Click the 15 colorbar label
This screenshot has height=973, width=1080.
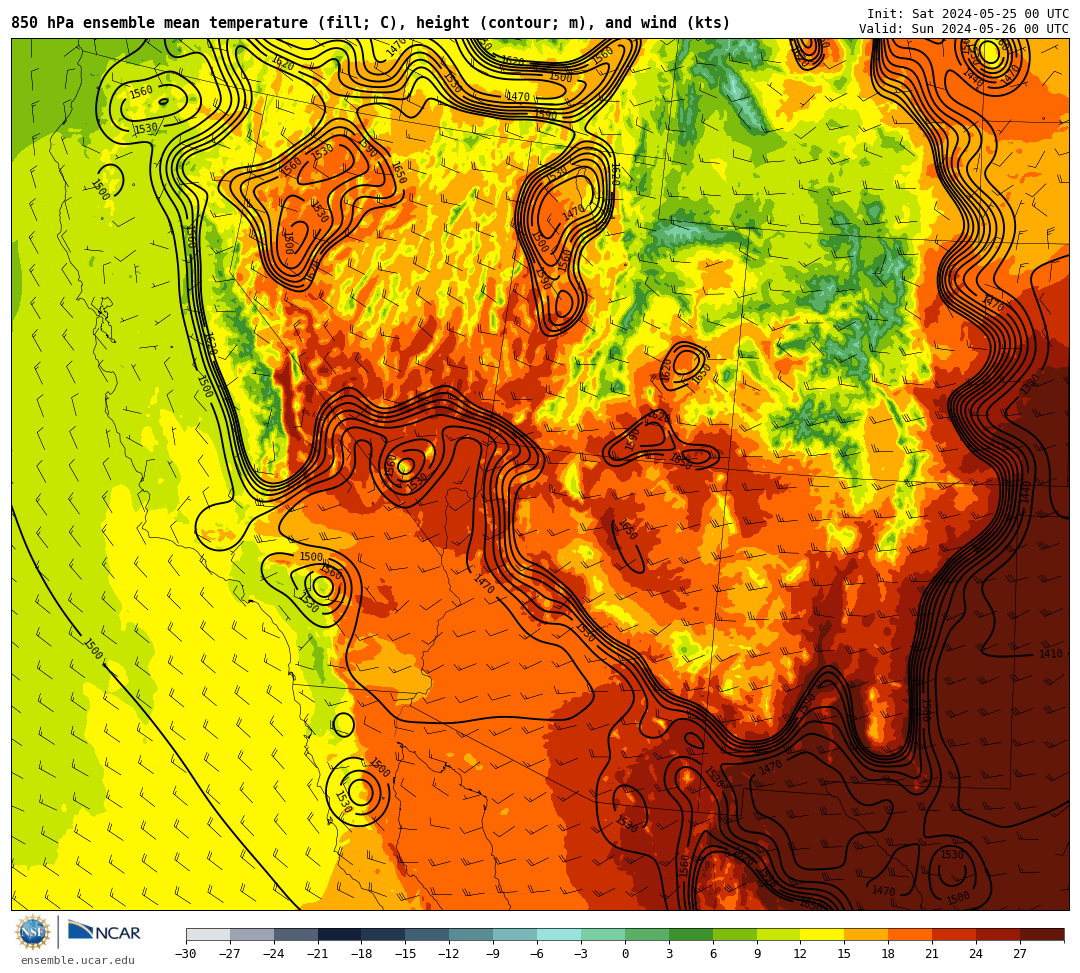click(x=844, y=954)
